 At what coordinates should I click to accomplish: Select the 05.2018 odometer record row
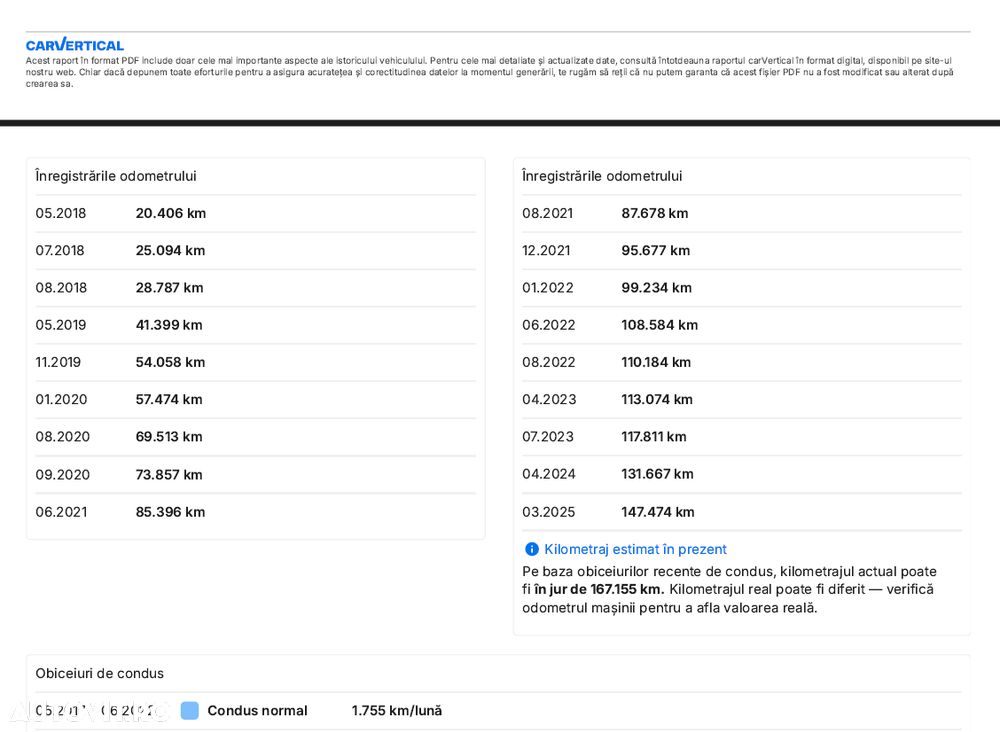[256, 214]
